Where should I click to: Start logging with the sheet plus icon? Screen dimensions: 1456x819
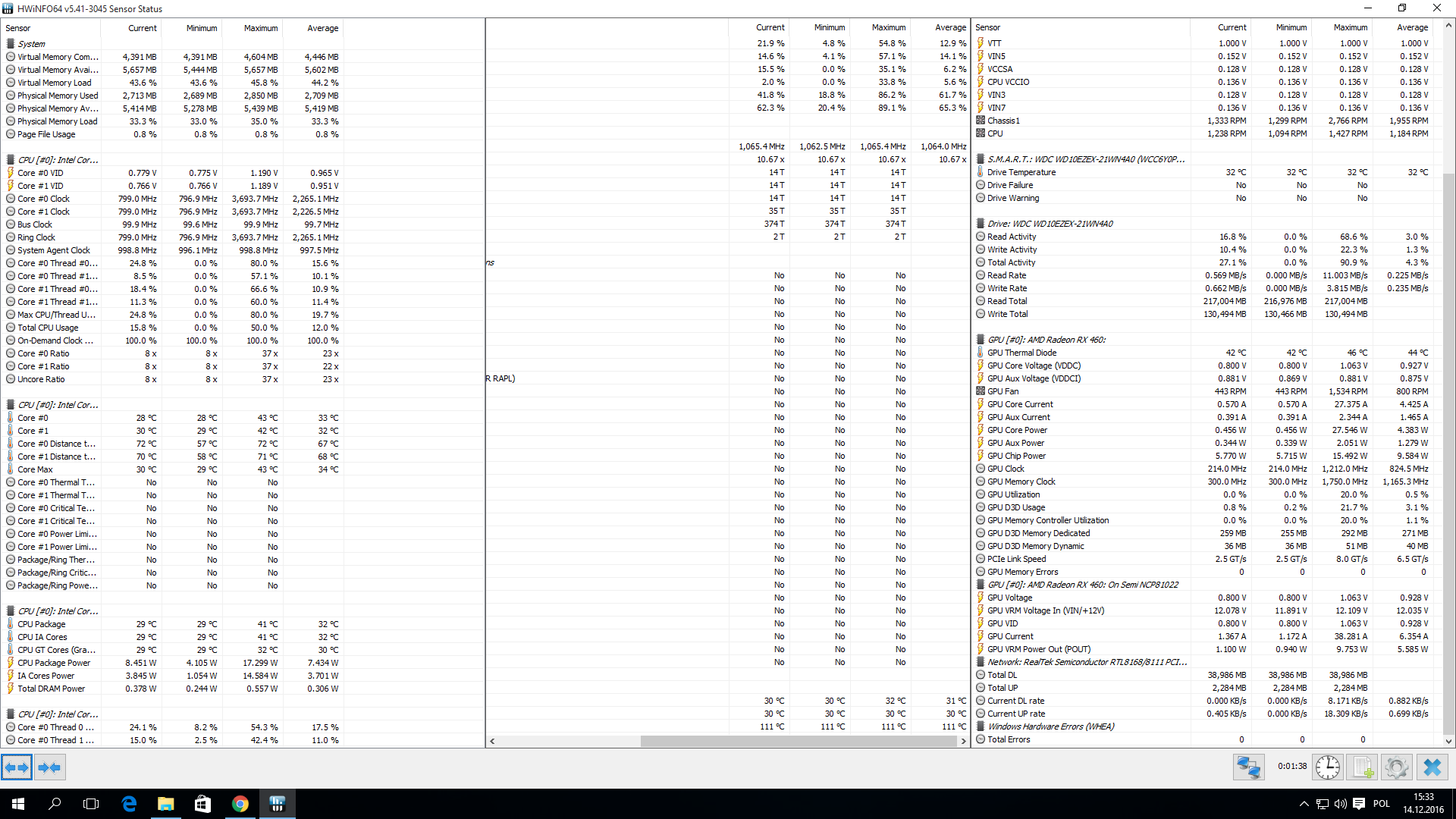pyautogui.click(x=1362, y=767)
